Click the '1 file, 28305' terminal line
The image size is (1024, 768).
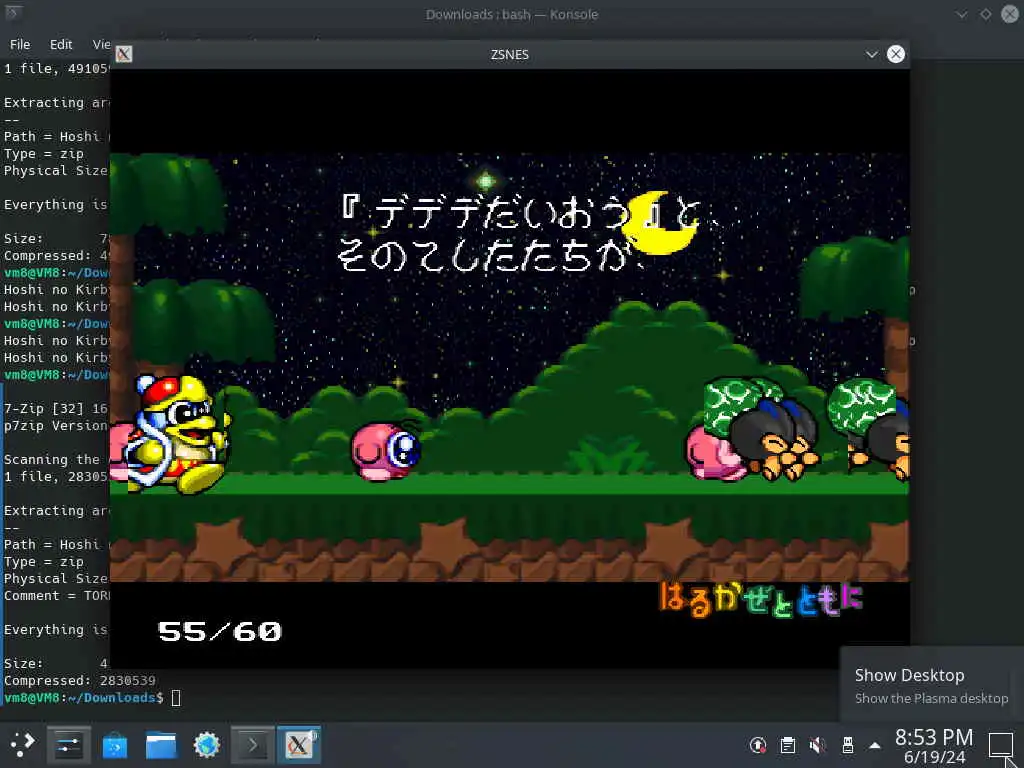point(56,477)
